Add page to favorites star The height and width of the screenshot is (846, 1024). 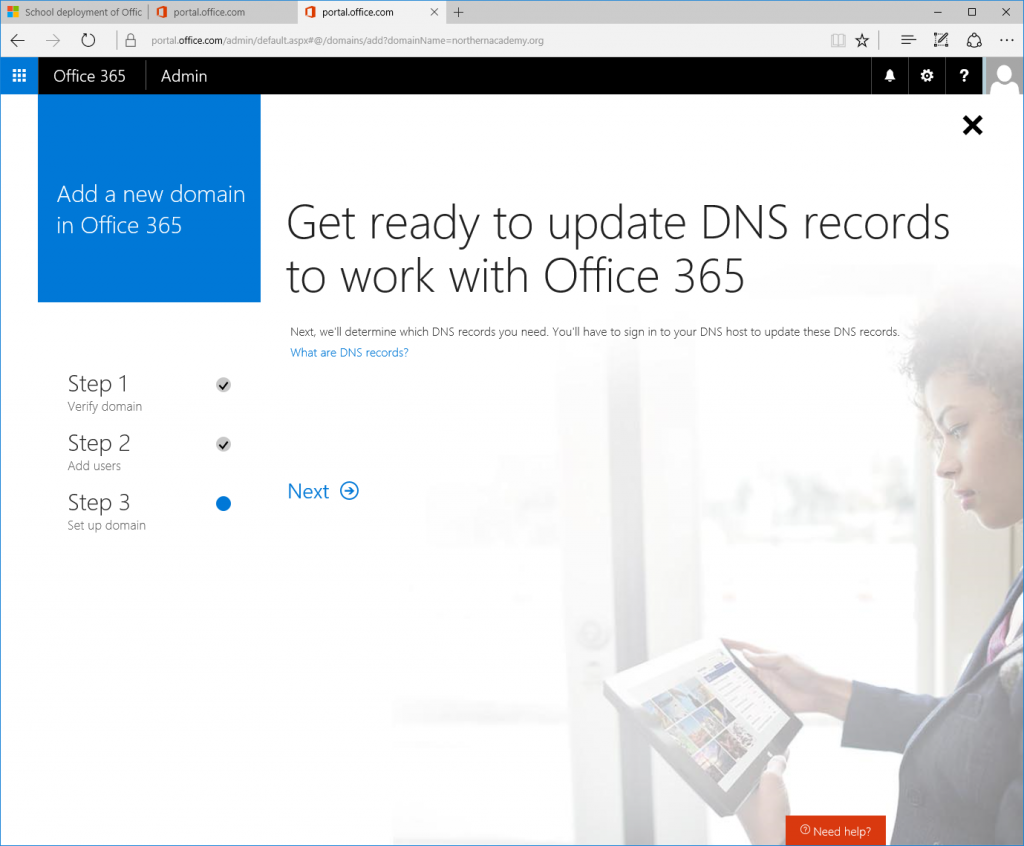coord(862,41)
